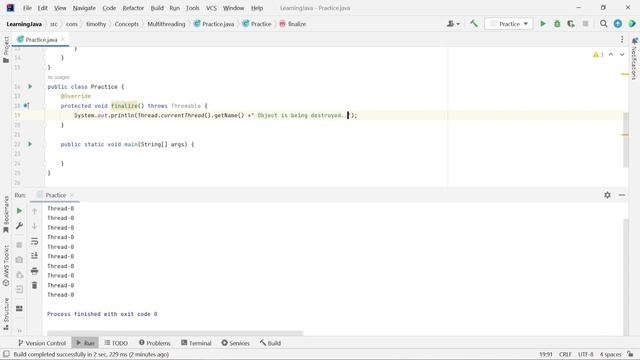Click the read-only lock icon in status bar
Image resolution: width=640 pixels, height=360 pixels.
pyautogui.click(x=630, y=354)
